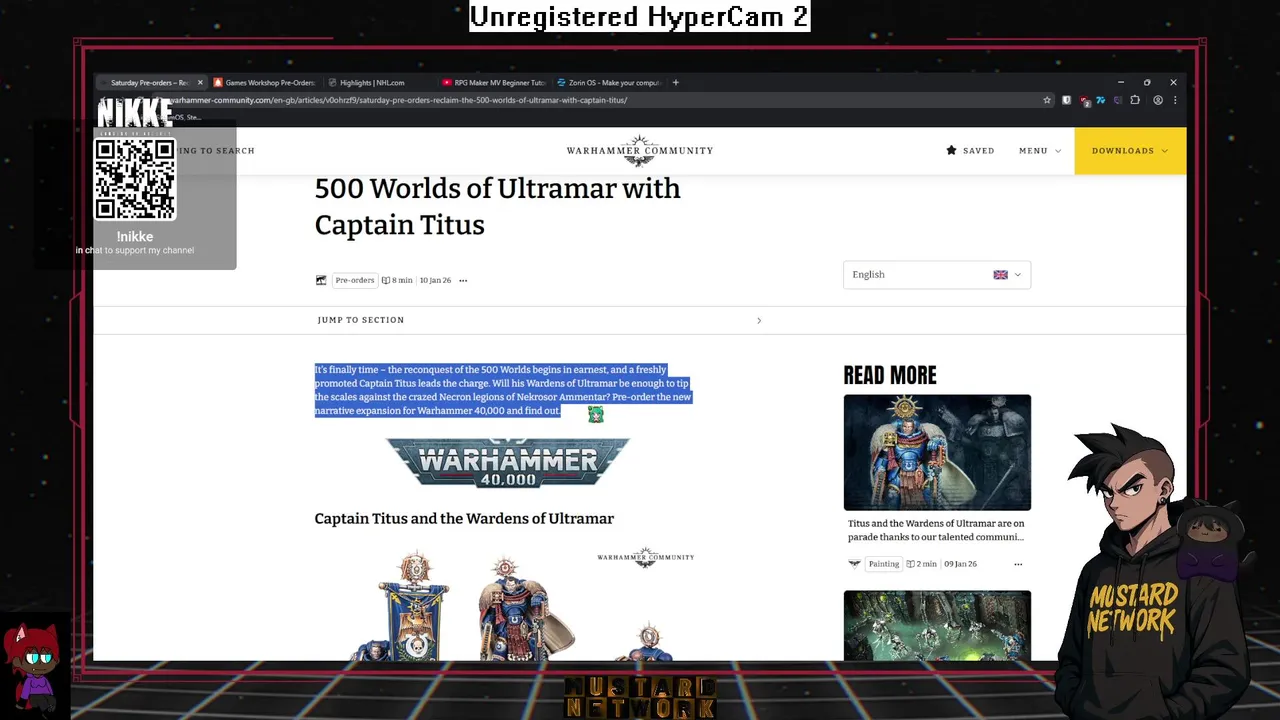Open the Titus painting article thumbnail
This screenshot has width=1280, height=720.
coord(937,452)
